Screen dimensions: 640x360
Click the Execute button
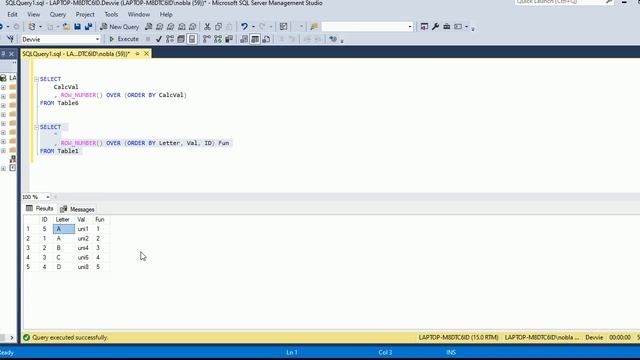pos(124,39)
